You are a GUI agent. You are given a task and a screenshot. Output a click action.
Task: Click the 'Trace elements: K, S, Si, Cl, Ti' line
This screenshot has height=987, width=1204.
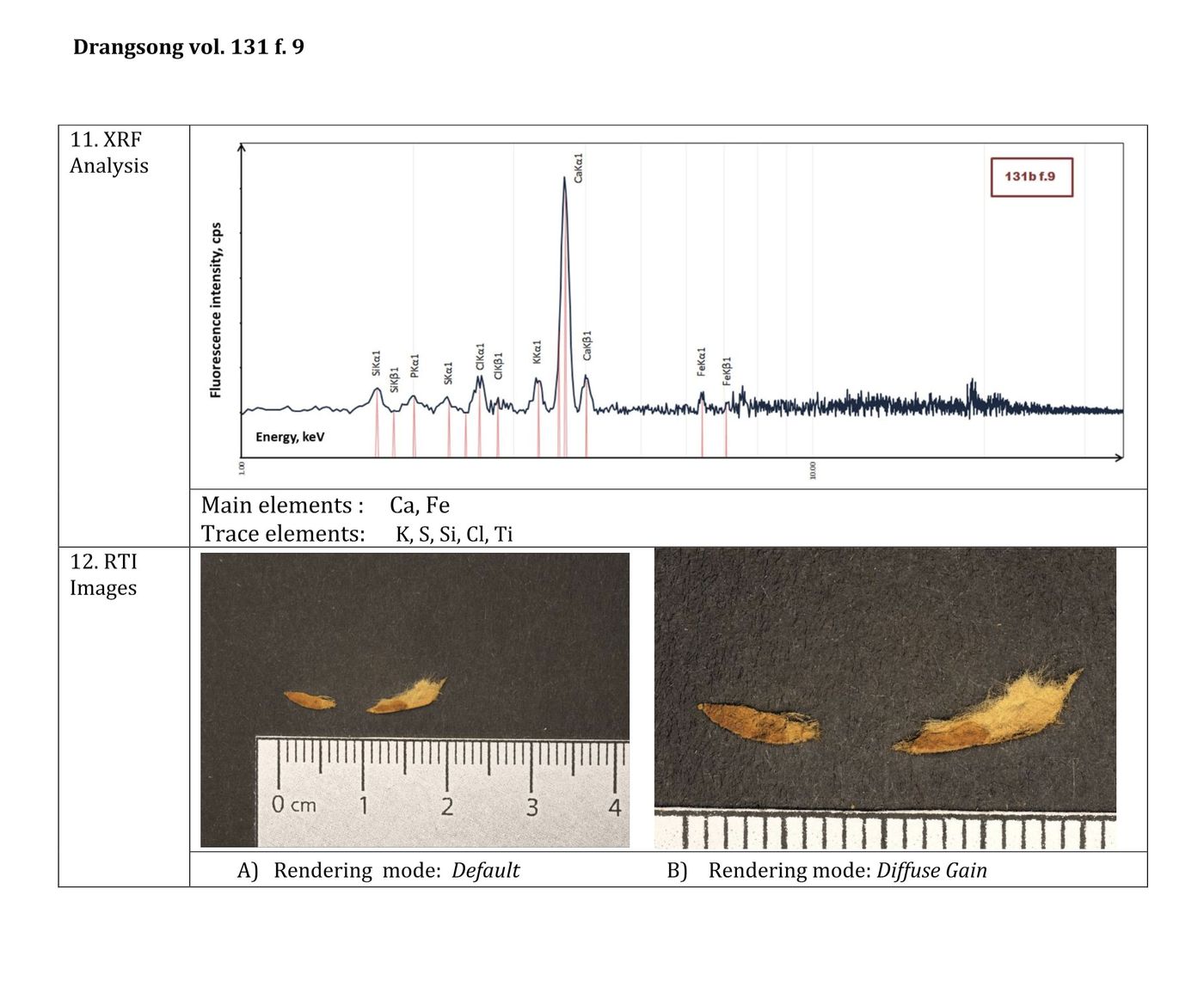point(357,534)
